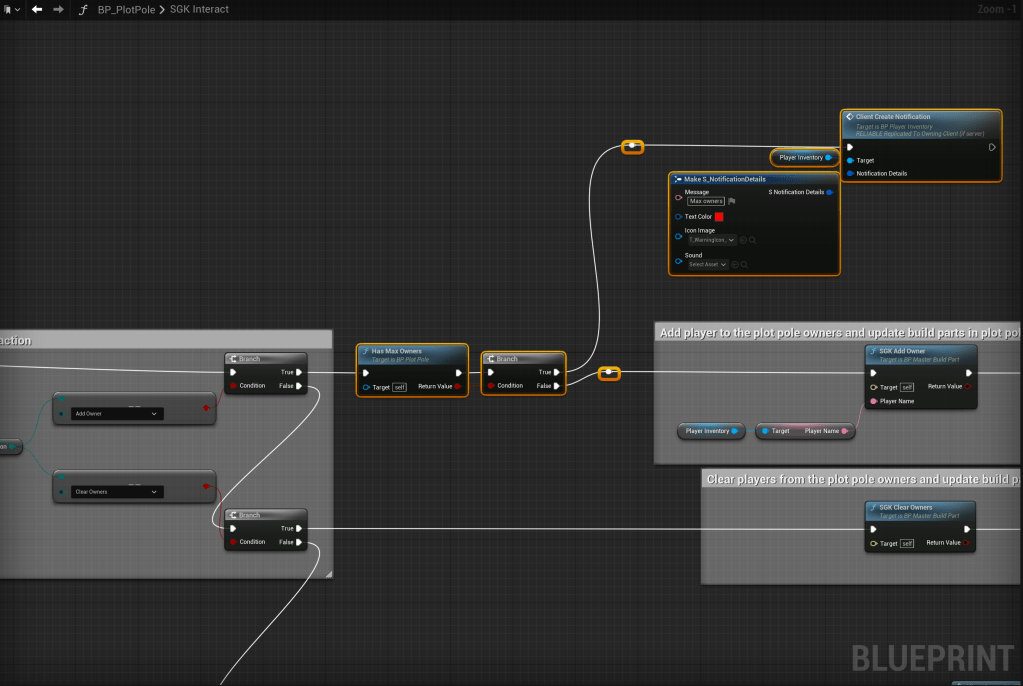Click the localization flag next to Message

click(x=732, y=201)
